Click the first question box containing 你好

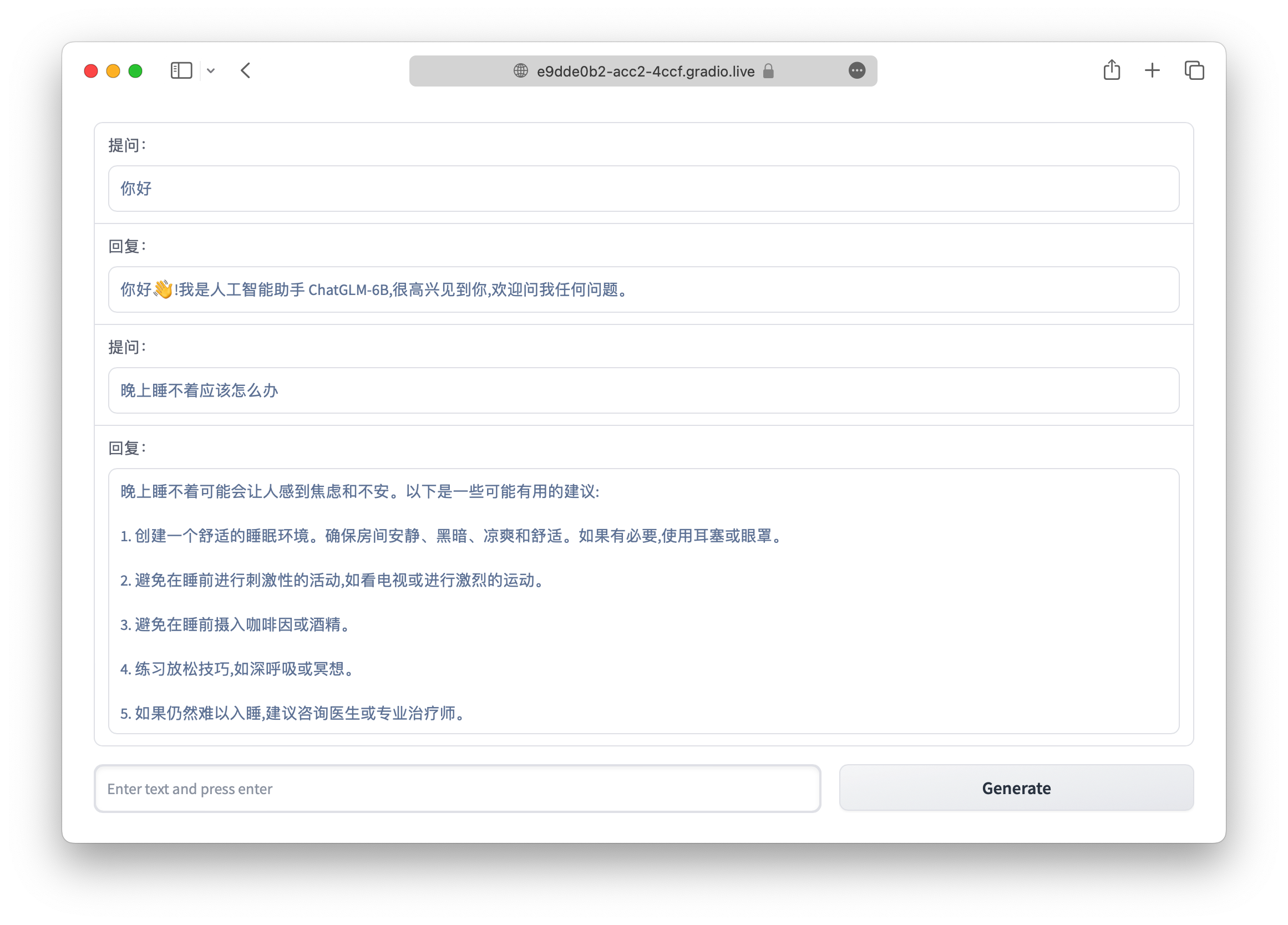(643, 189)
